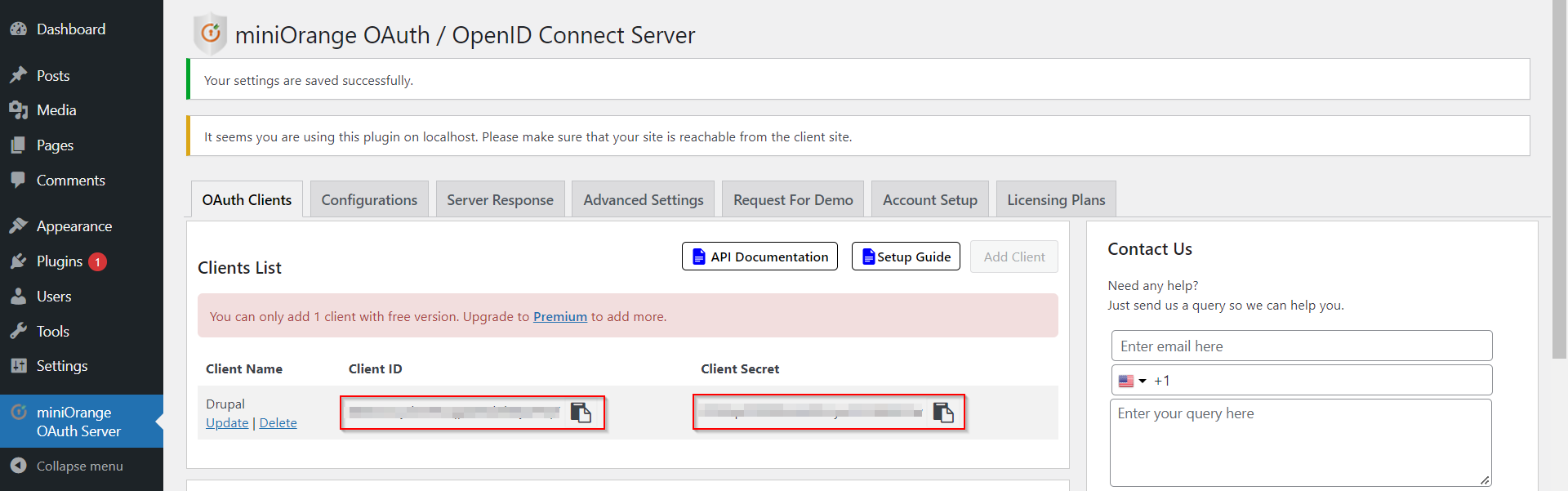Viewport: 1568px width, 491px height.
Task: View the Licensing Plans tab
Action: click(1056, 199)
